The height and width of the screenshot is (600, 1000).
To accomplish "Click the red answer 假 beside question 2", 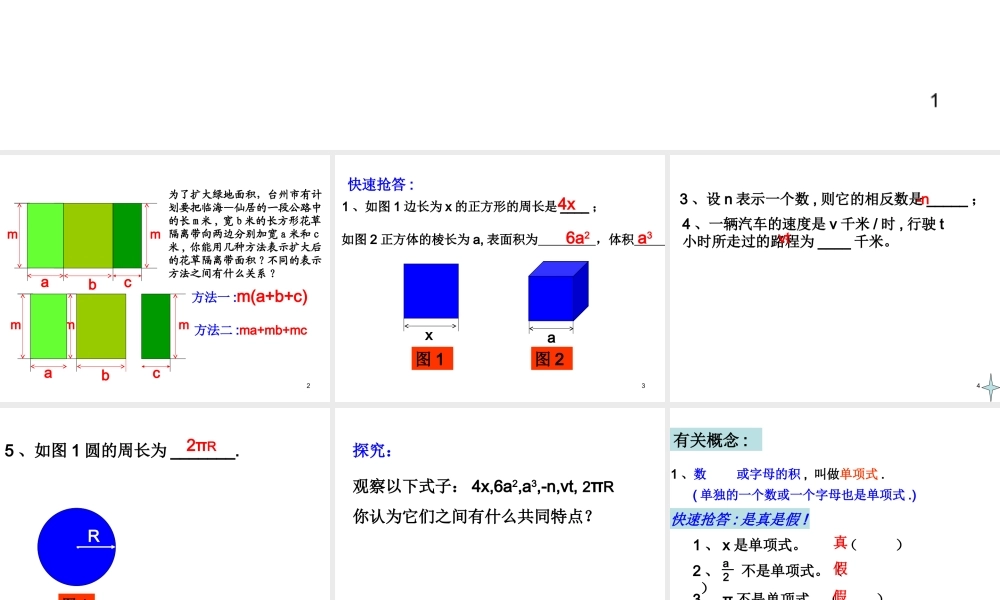I will point(838,568).
